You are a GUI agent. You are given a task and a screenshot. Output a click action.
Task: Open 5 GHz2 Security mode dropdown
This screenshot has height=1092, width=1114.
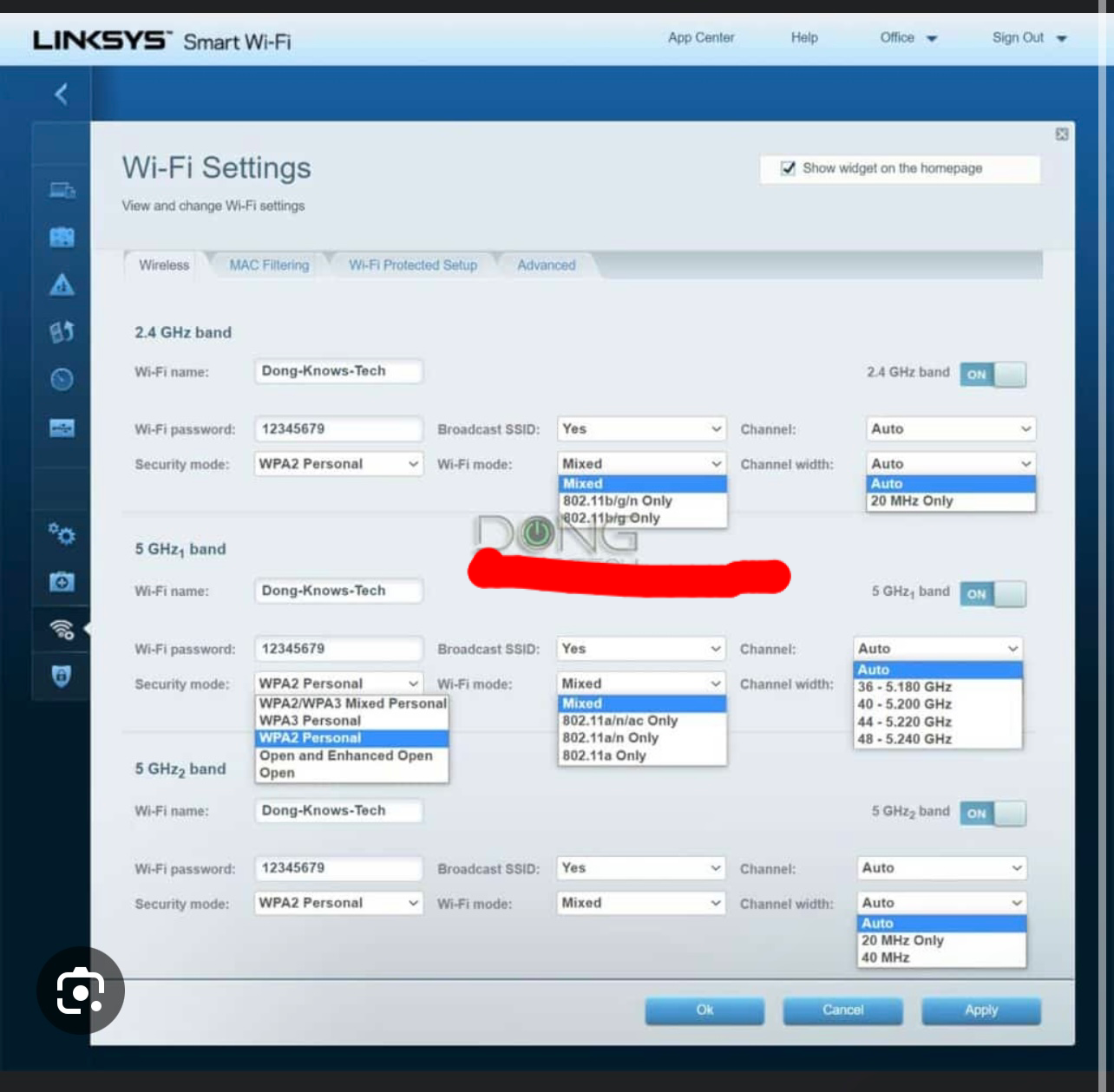point(338,903)
